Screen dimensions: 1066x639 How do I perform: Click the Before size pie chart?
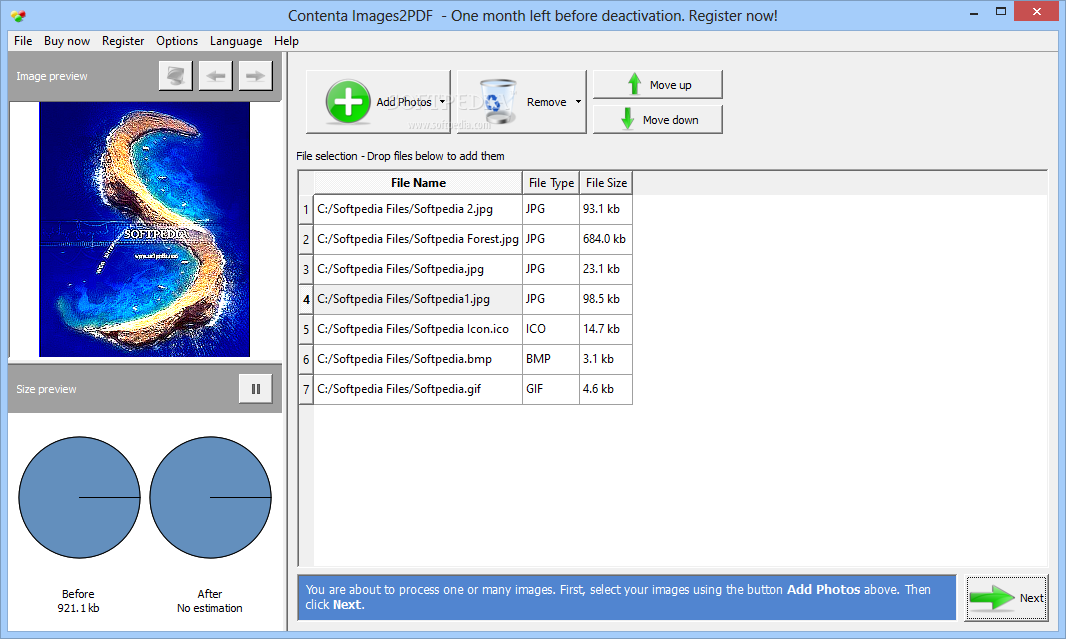(x=79, y=498)
